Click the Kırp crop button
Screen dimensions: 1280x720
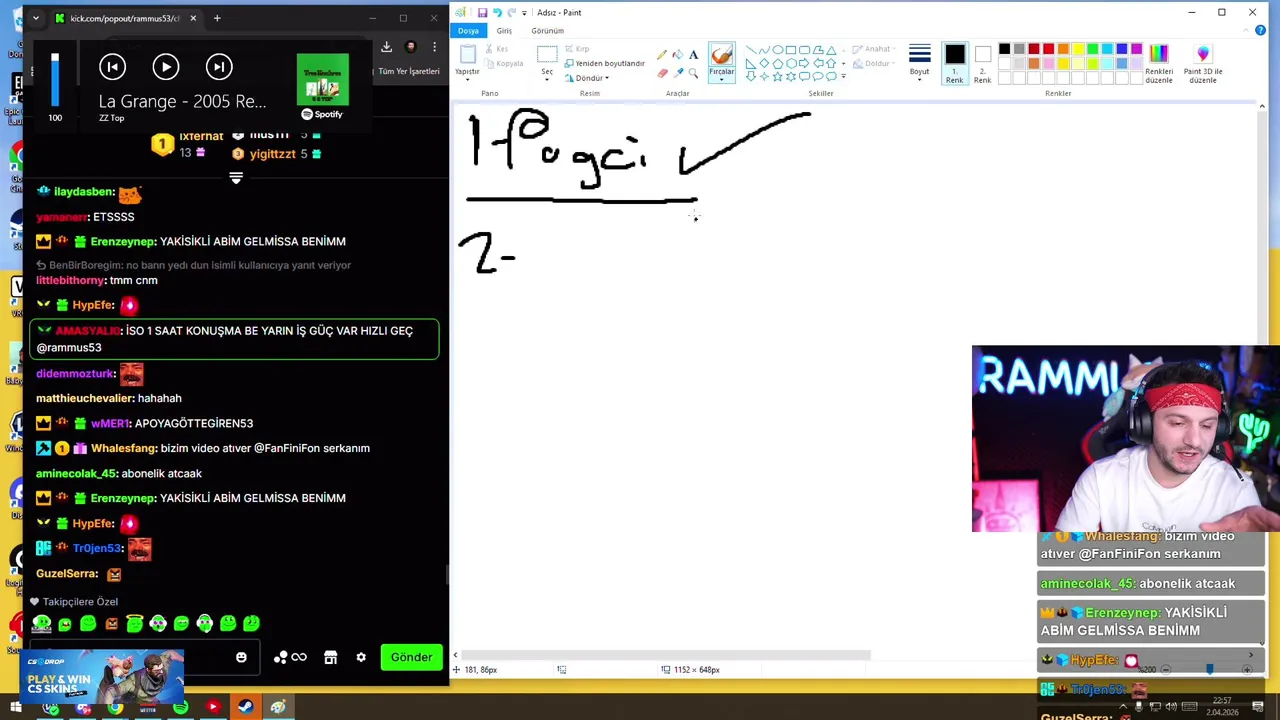click(x=575, y=49)
